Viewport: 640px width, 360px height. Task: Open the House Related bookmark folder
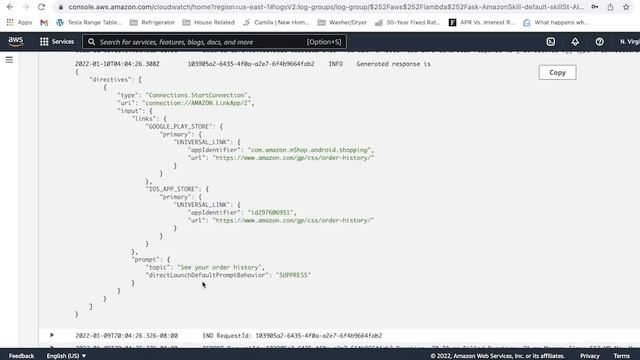pos(209,22)
